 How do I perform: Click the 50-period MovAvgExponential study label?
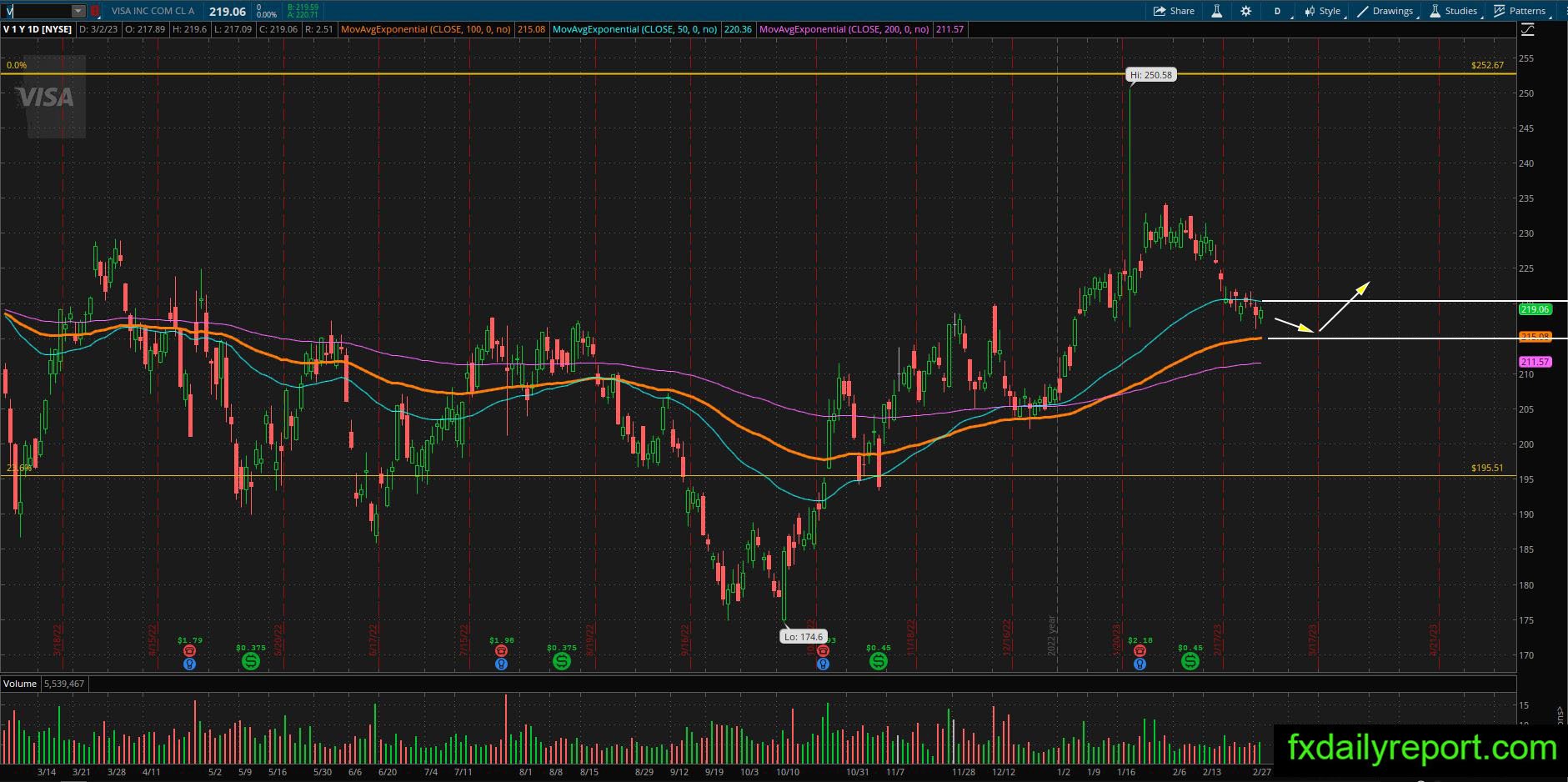coord(634,29)
